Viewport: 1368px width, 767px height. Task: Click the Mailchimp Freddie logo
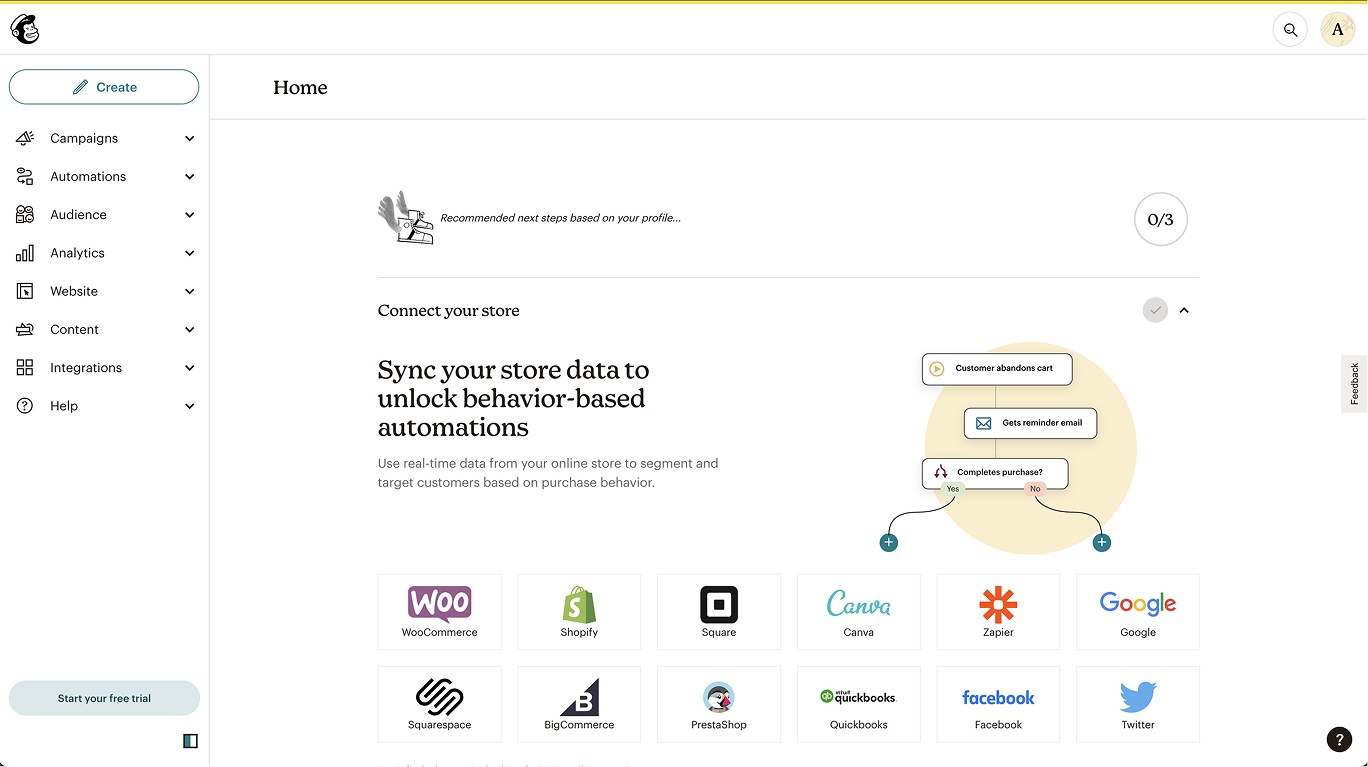[x=24, y=29]
